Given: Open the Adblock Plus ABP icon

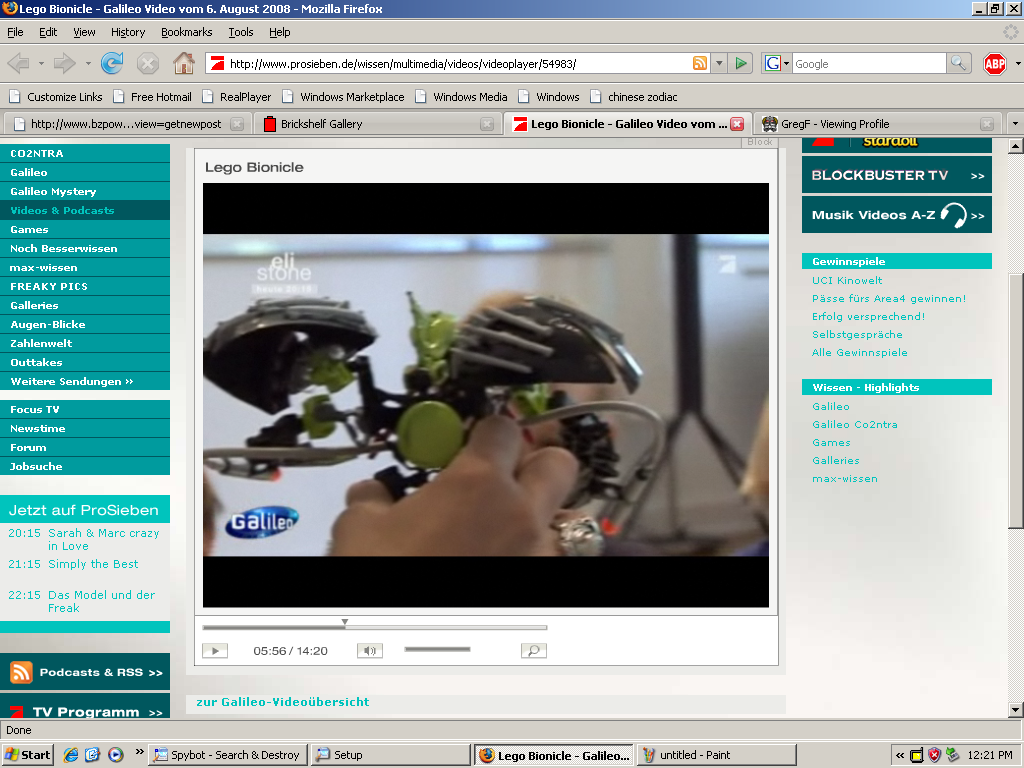Looking at the screenshot, I should [995, 63].
